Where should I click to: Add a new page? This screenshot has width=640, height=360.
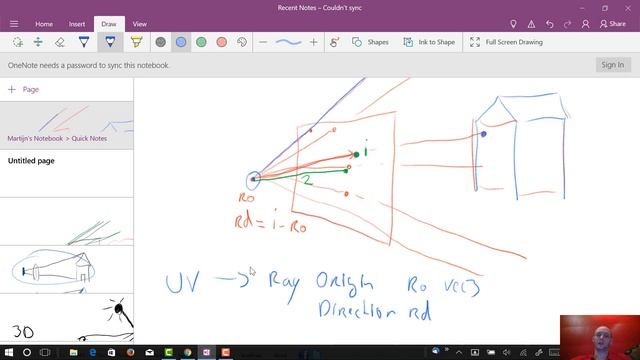pos(24,89)
